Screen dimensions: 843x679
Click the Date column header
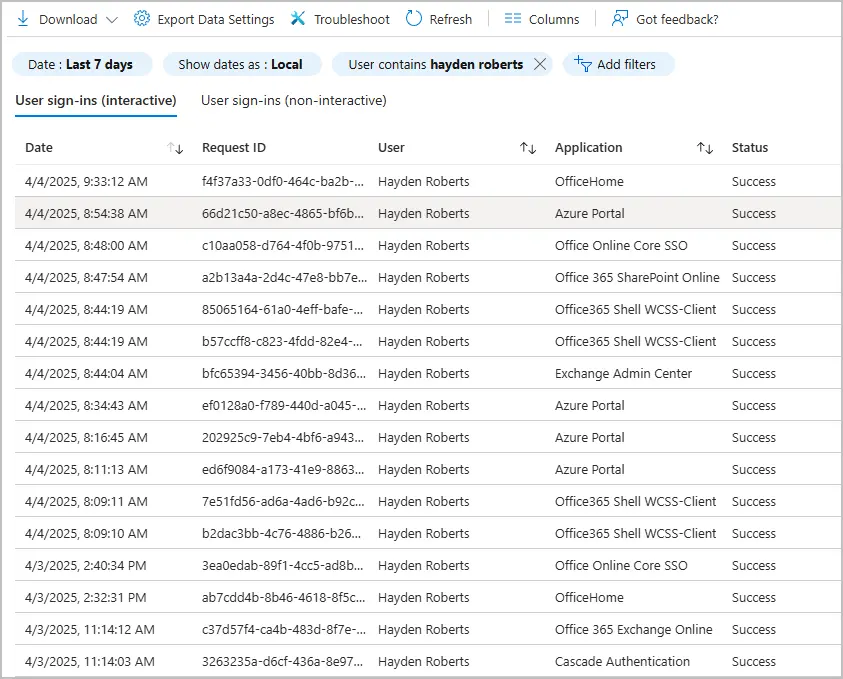[39, 148]
